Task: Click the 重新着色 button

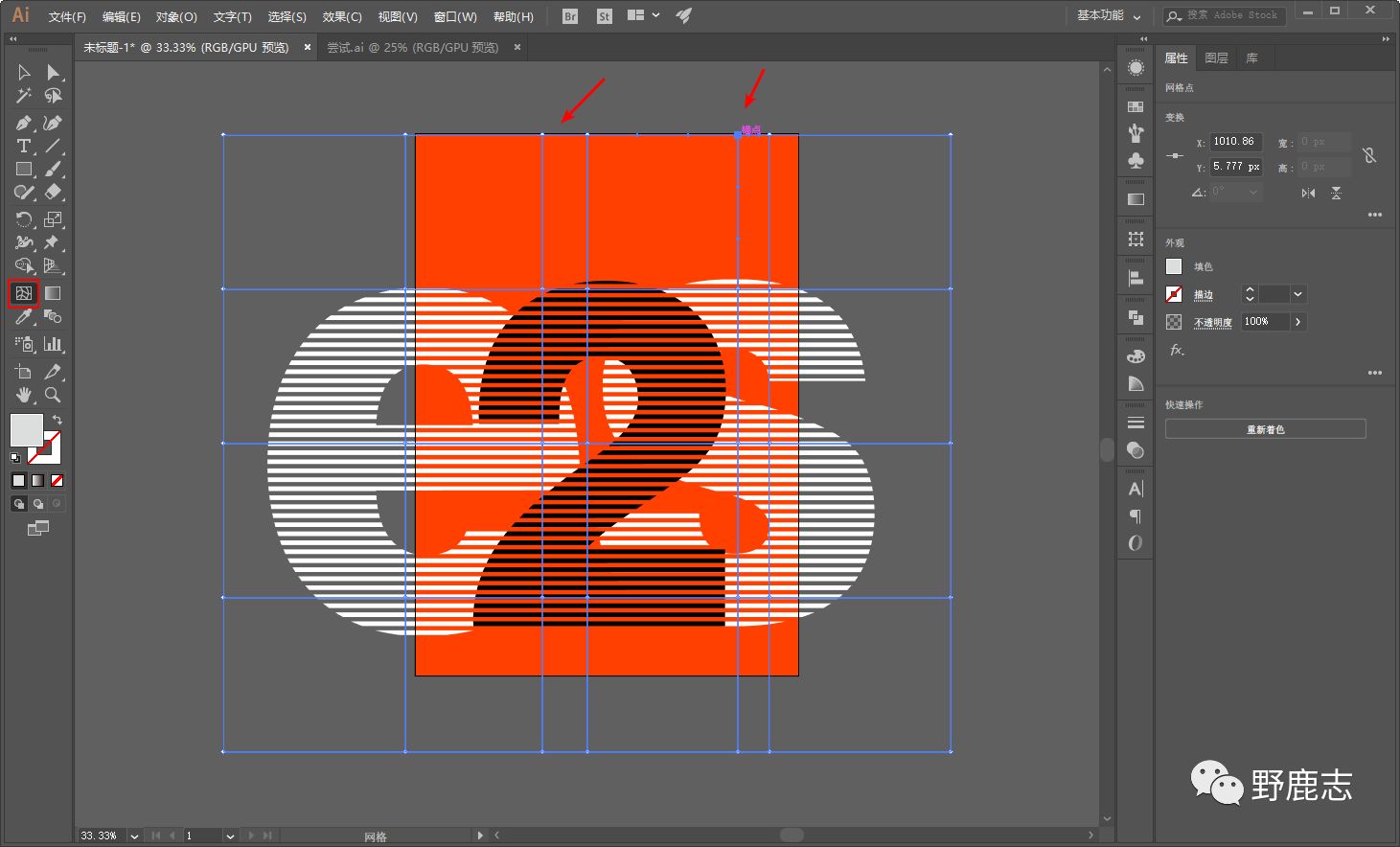Action: (x=1265, y=429)
